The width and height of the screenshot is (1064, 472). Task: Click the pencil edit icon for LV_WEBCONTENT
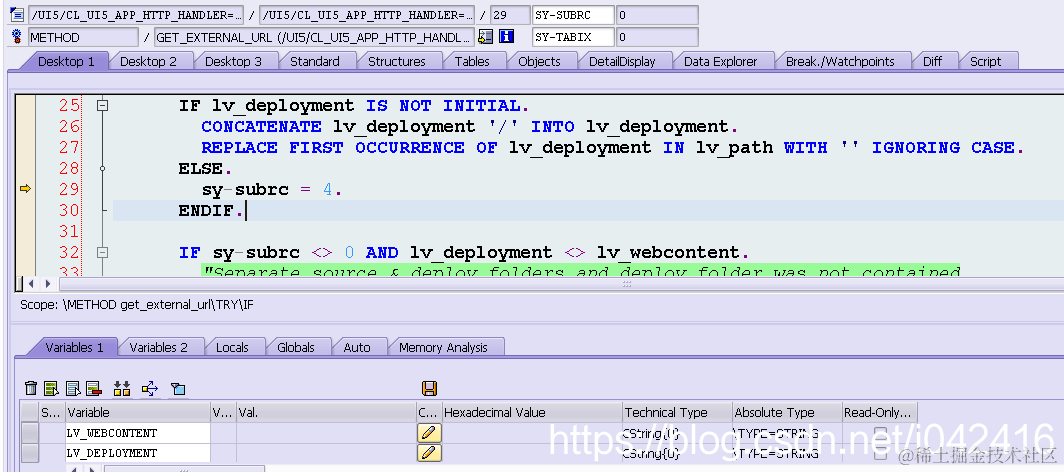click(x=430, y=433)
